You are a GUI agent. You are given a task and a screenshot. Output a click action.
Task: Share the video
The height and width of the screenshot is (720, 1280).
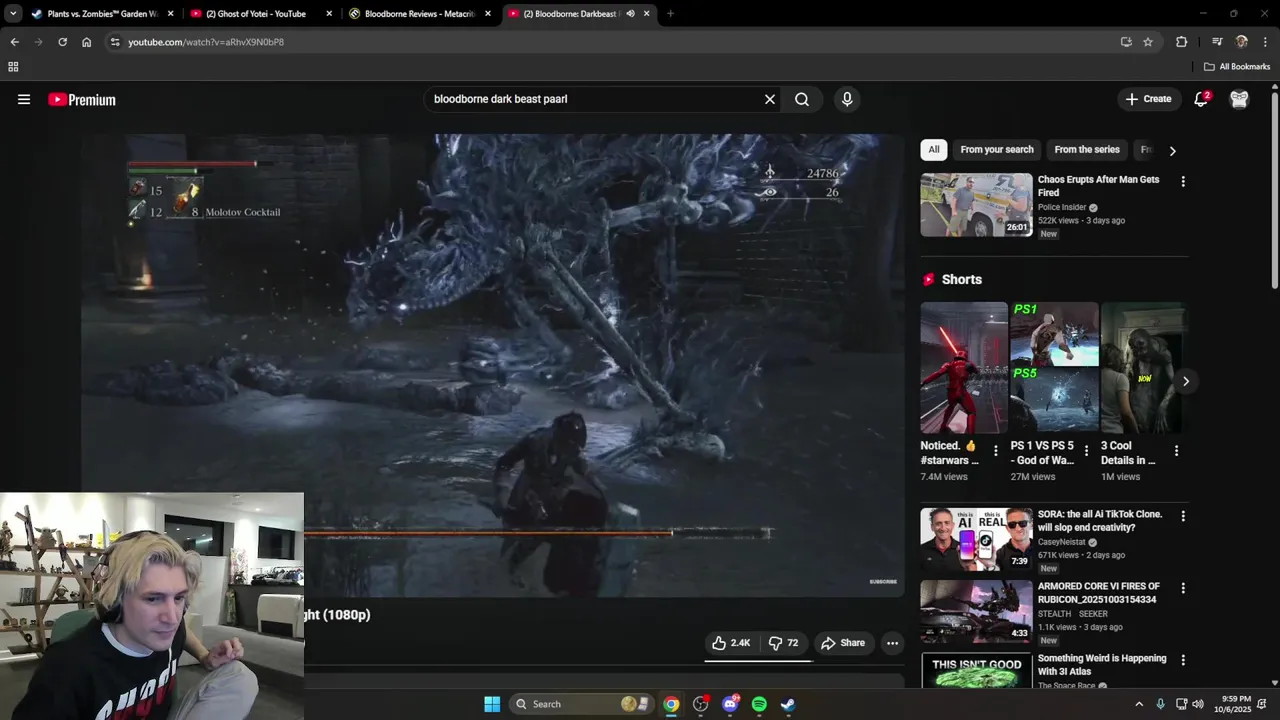(843, 643)
